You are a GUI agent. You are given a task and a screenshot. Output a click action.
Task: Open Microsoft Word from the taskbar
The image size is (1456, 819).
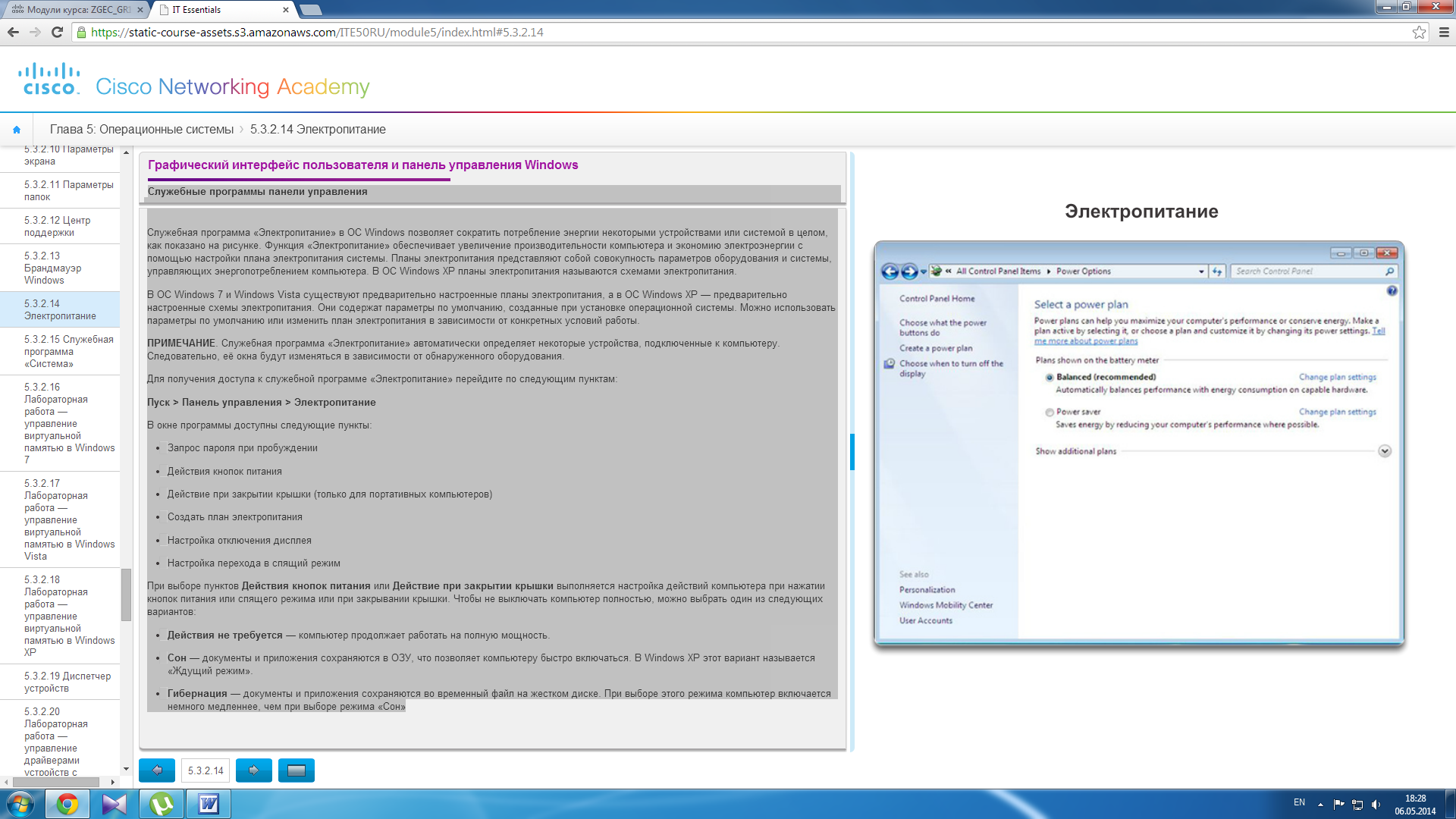(209, 804)
